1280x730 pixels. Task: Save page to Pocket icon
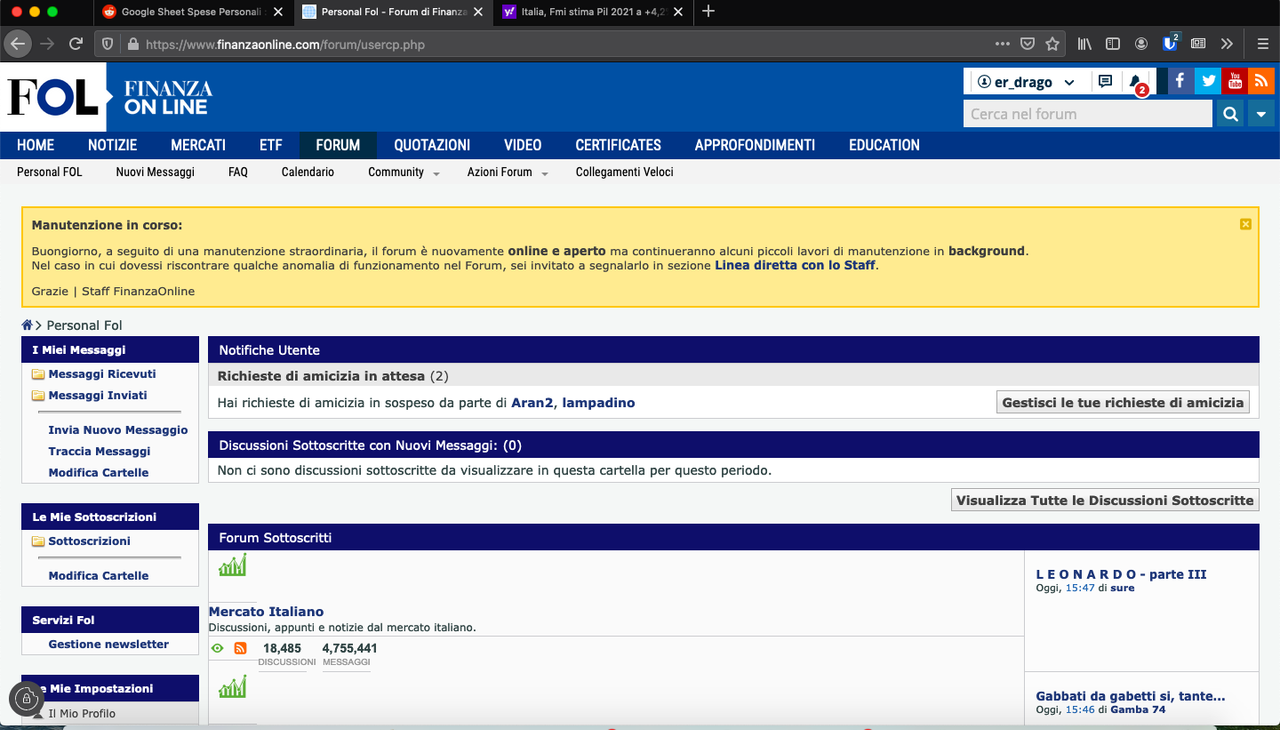[1027, 44]
